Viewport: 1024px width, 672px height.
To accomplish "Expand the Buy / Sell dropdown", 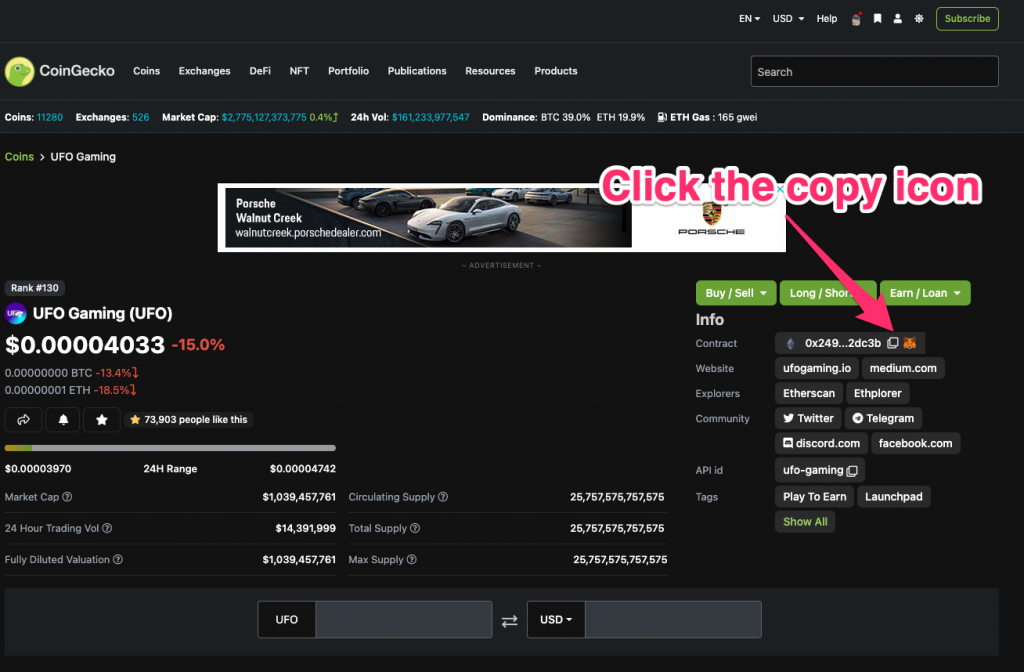I will click(x=736, y=293).
